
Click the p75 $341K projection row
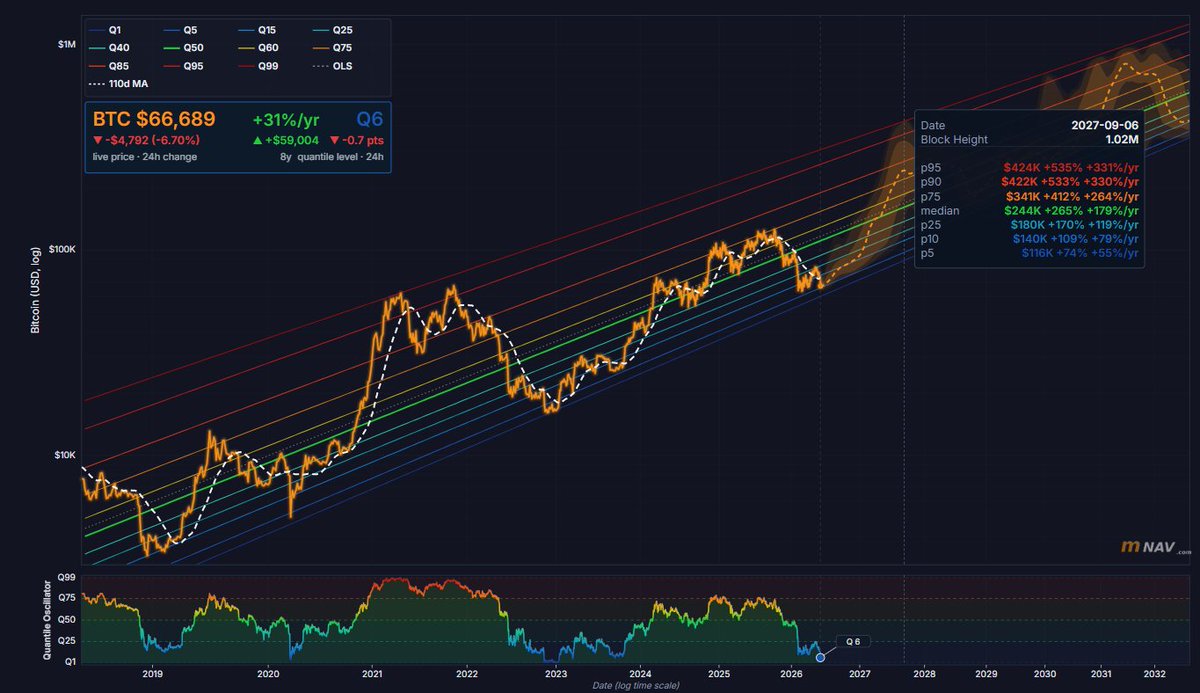click(1030, 196)
